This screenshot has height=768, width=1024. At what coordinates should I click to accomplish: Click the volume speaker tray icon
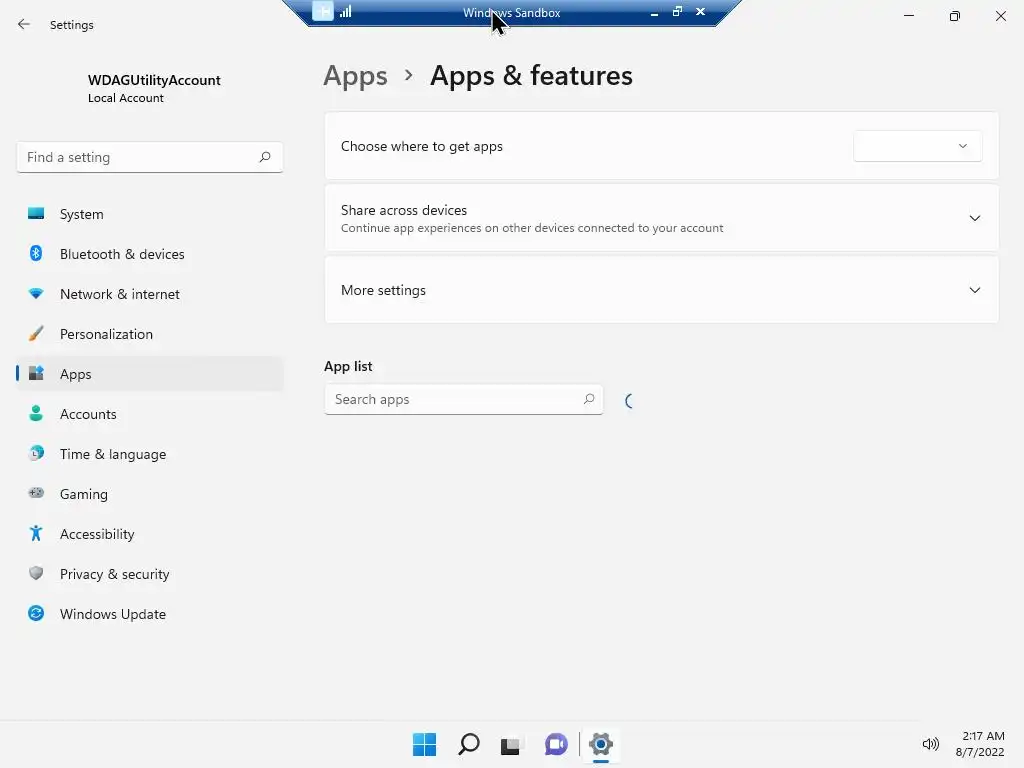click(x=930, y=744)
